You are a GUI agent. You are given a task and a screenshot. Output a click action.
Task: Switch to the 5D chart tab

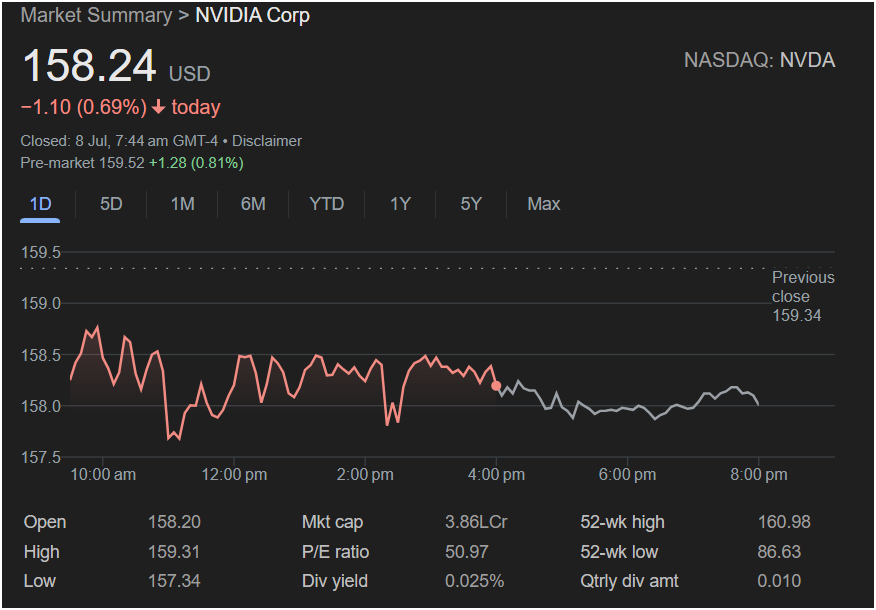[x=111, y=204]
